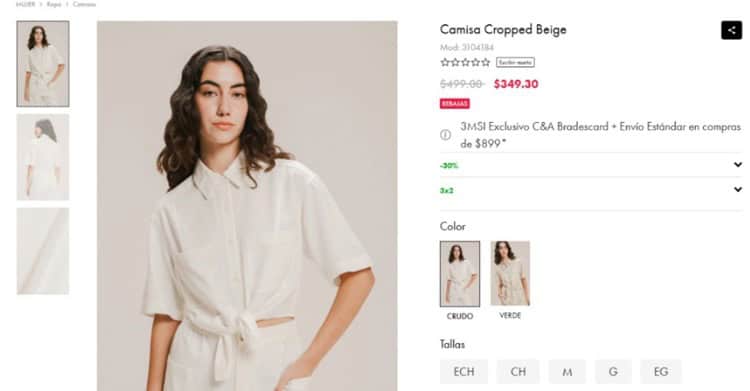Select size ECH
The width and height of the screenshot is (750, 391).
pyautogui.click(x=464, y=371)
